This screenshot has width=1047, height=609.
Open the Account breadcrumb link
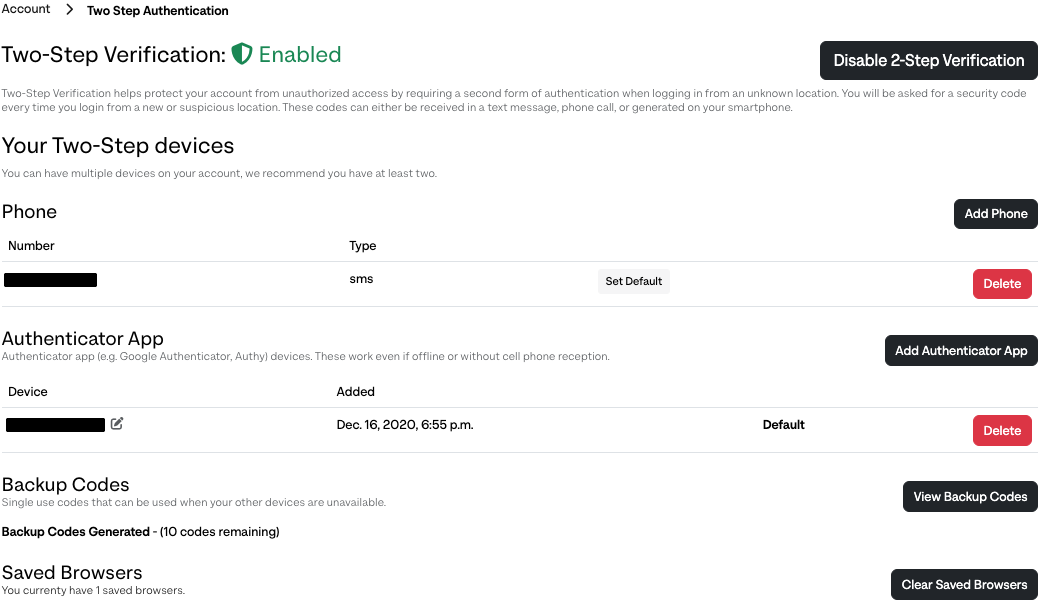(x=25, y=9)
